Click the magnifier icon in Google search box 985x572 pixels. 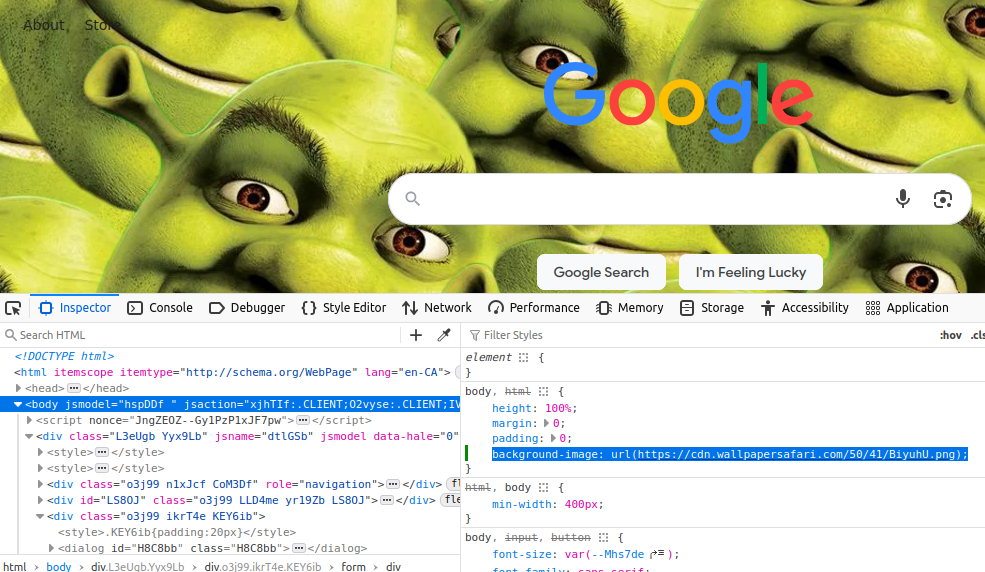click(x=413, y=199)
